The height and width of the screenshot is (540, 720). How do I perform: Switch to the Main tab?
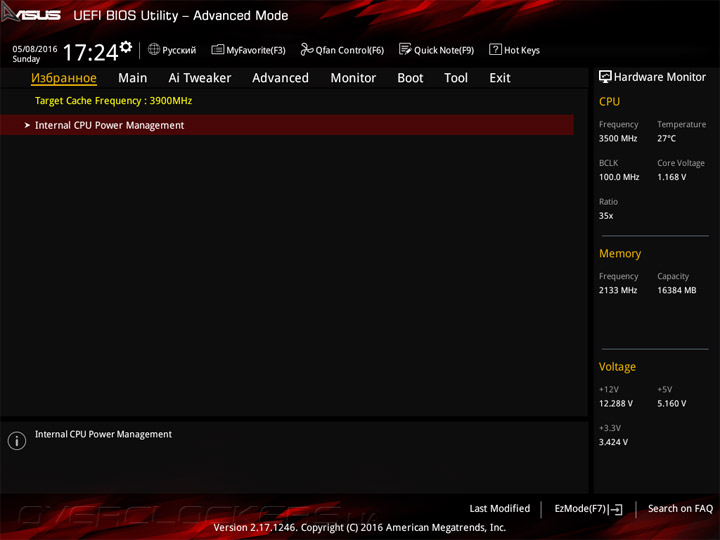(133, 78)
